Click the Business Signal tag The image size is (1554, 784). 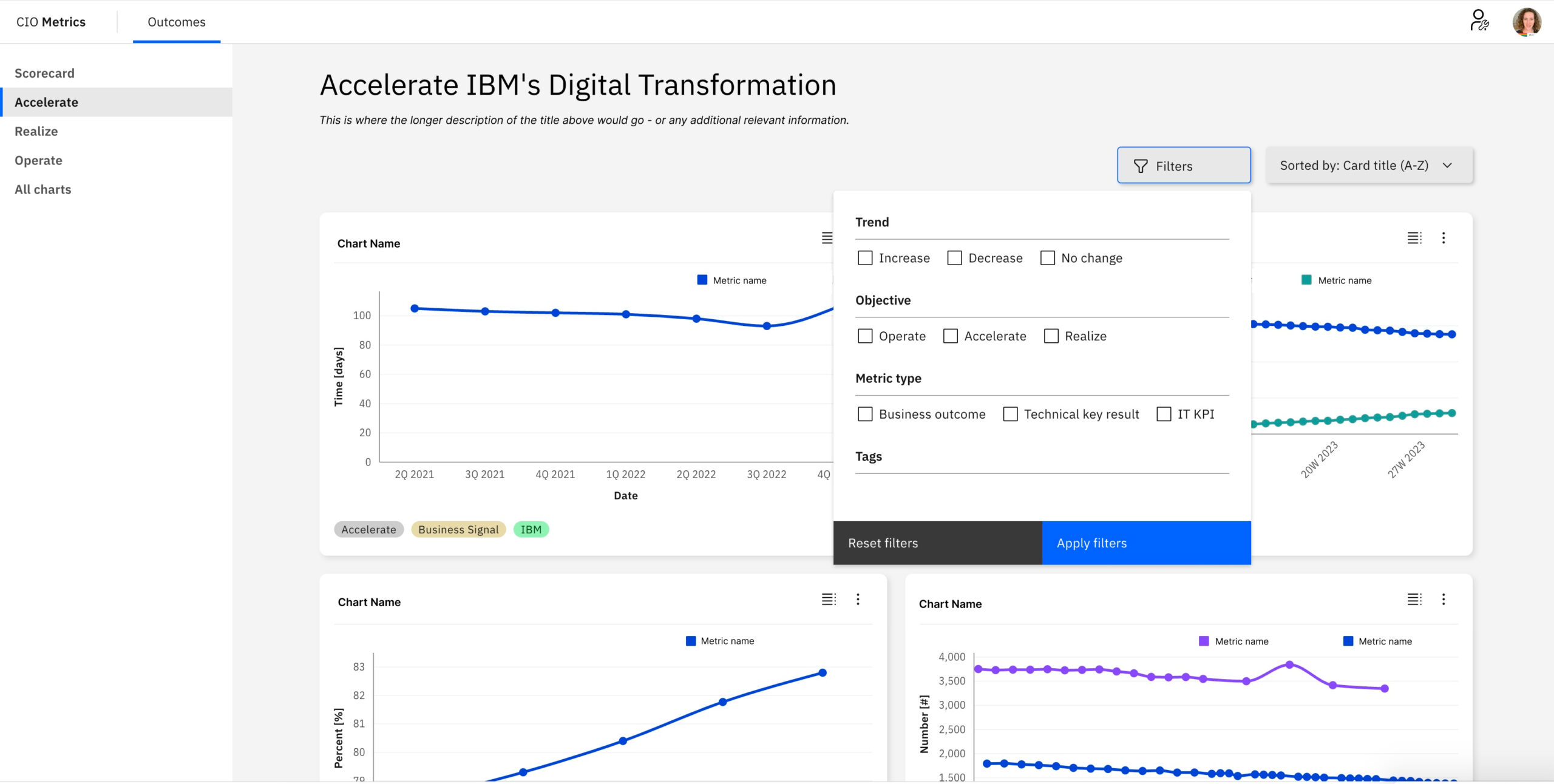458,529
